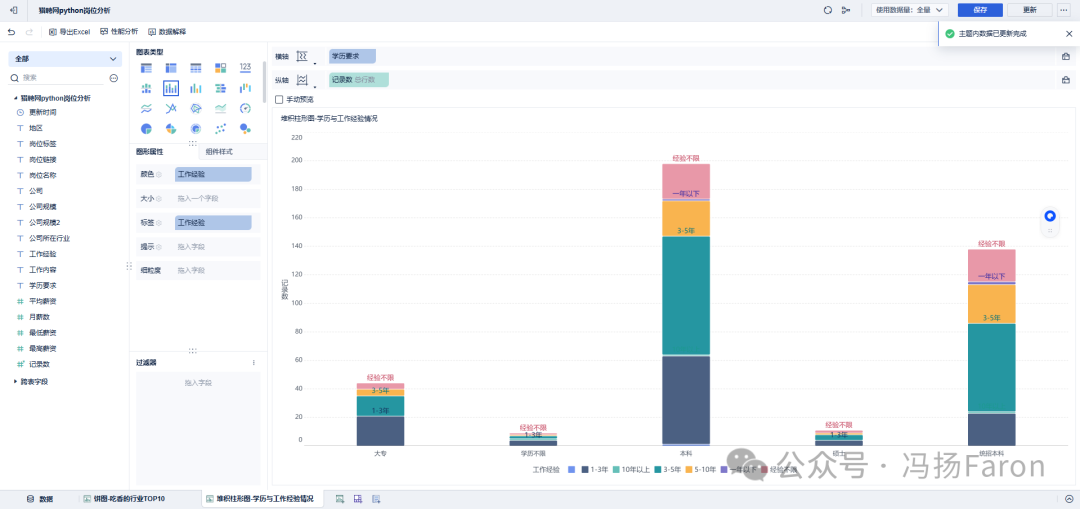Close the 主题内数据已更新完成 notification
Viewport: 1080px width, 509px height.
coord(1068,33)
